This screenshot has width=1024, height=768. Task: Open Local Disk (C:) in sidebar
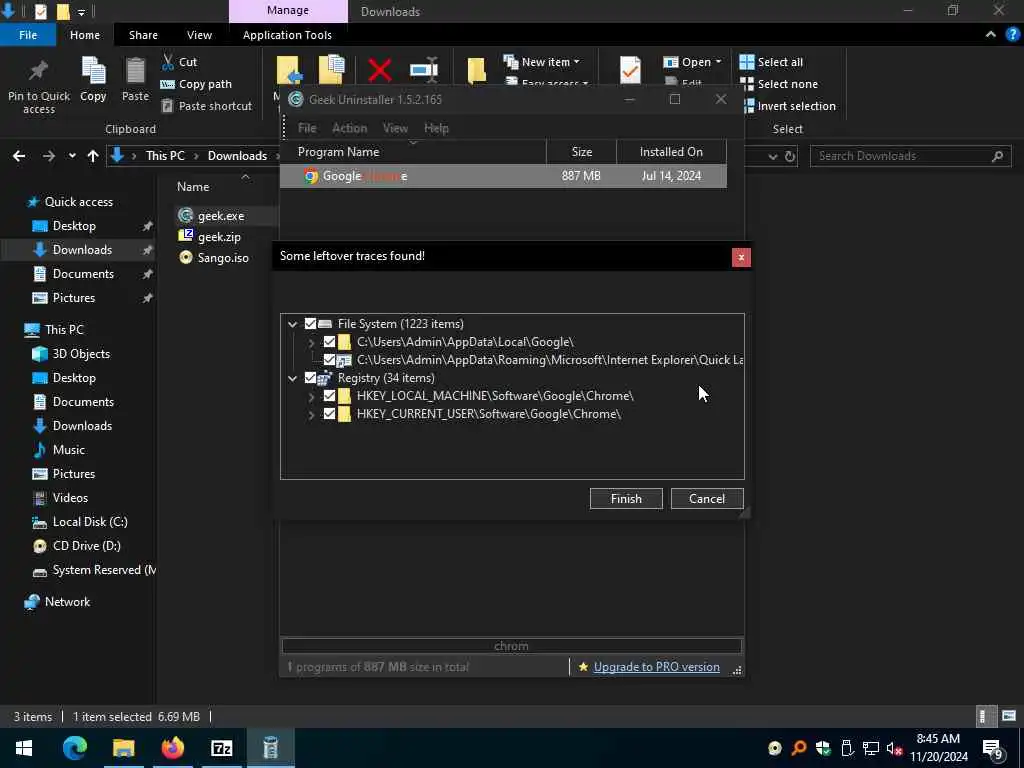click(81, 522)
